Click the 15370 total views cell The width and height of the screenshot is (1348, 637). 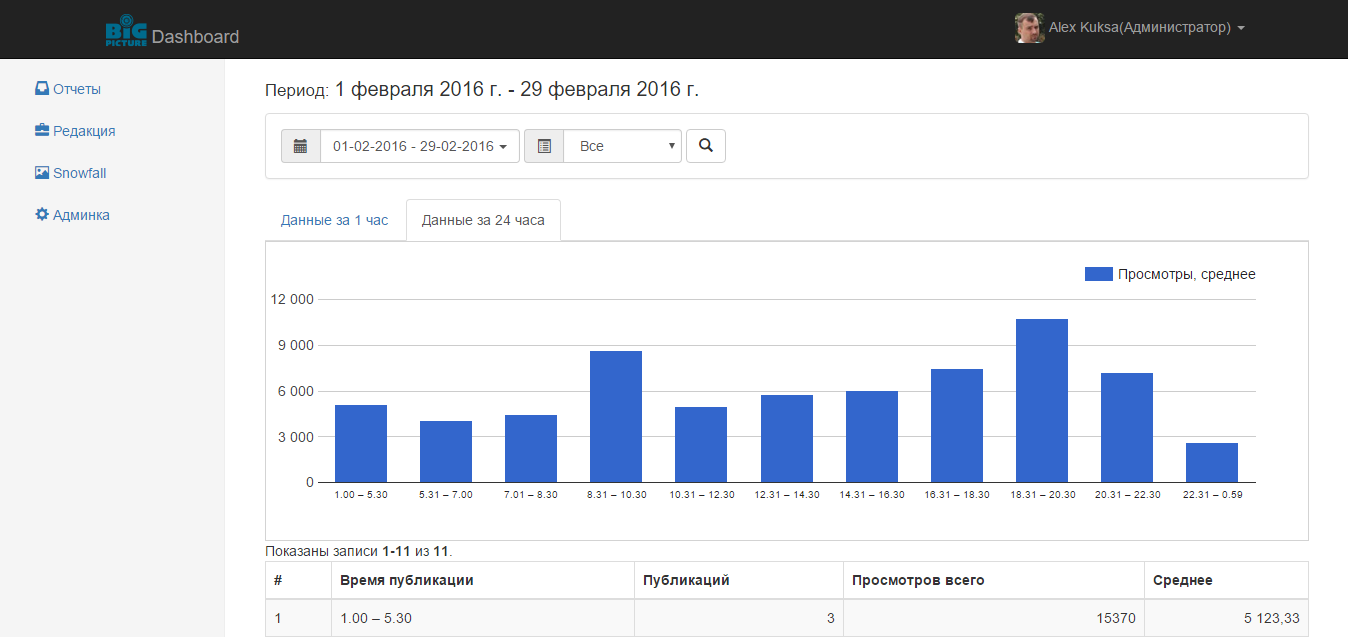click(994, 618)
